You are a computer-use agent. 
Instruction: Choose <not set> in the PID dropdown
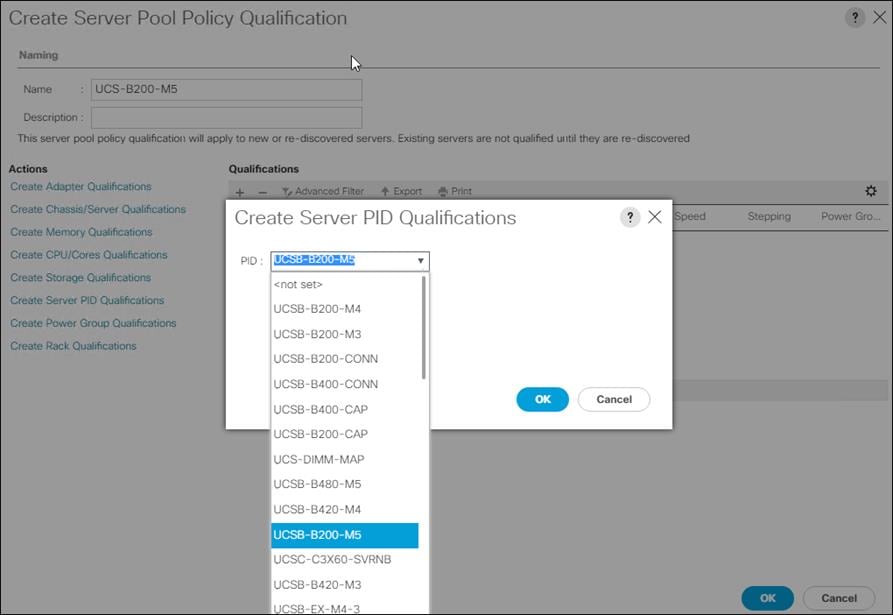(x=298, y=284)
